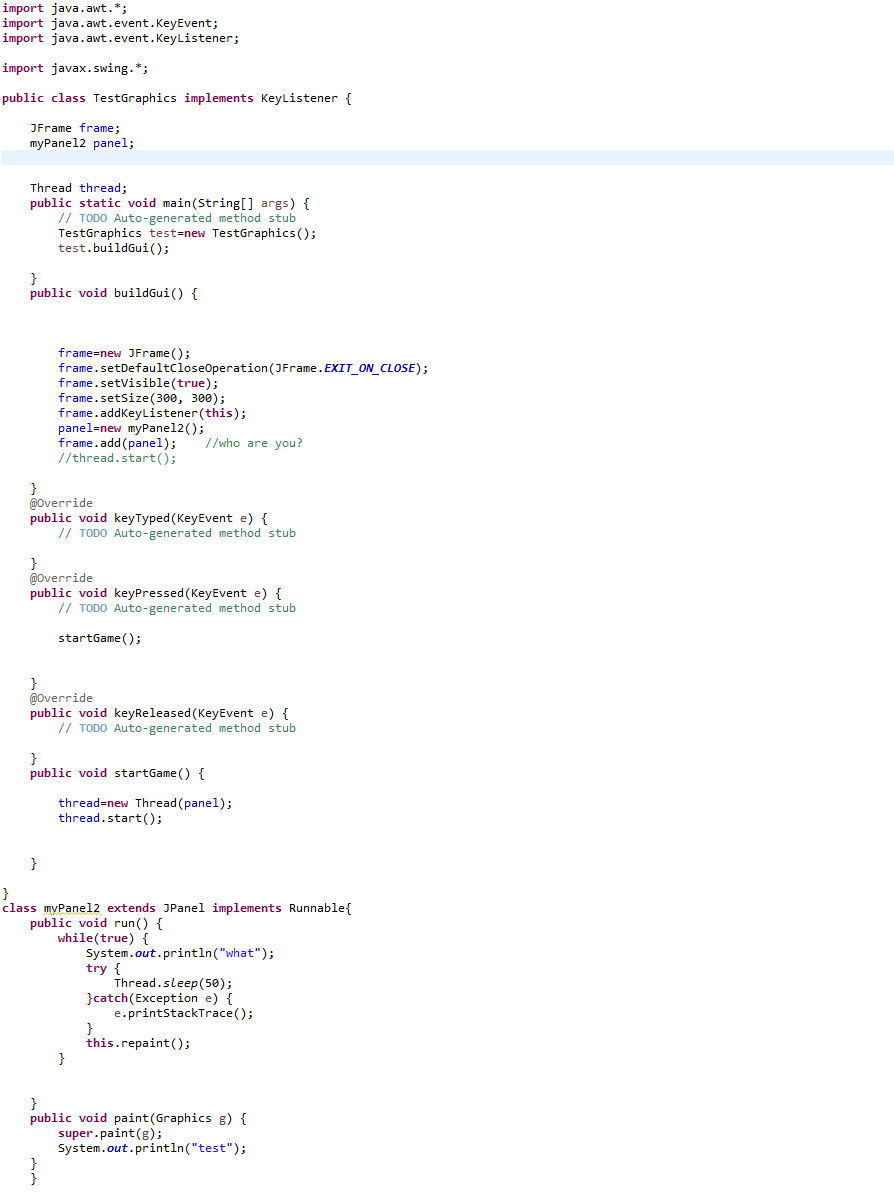Click the "}catch(Exception e) {" line
Viewport: 894px width, 1199px height.
coord(159,998)
